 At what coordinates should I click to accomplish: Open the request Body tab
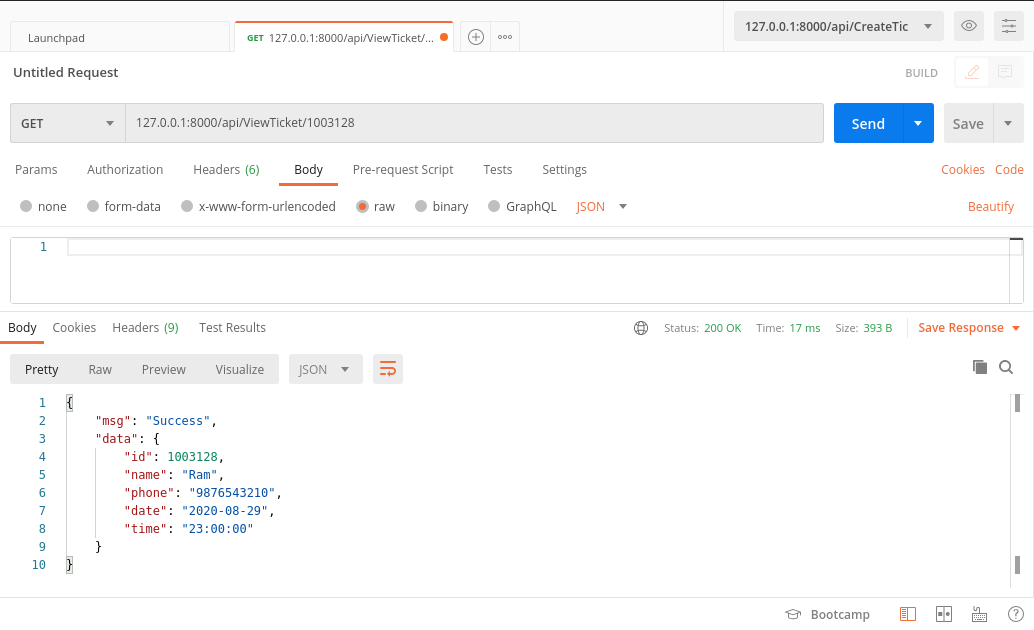pos(309,170)
